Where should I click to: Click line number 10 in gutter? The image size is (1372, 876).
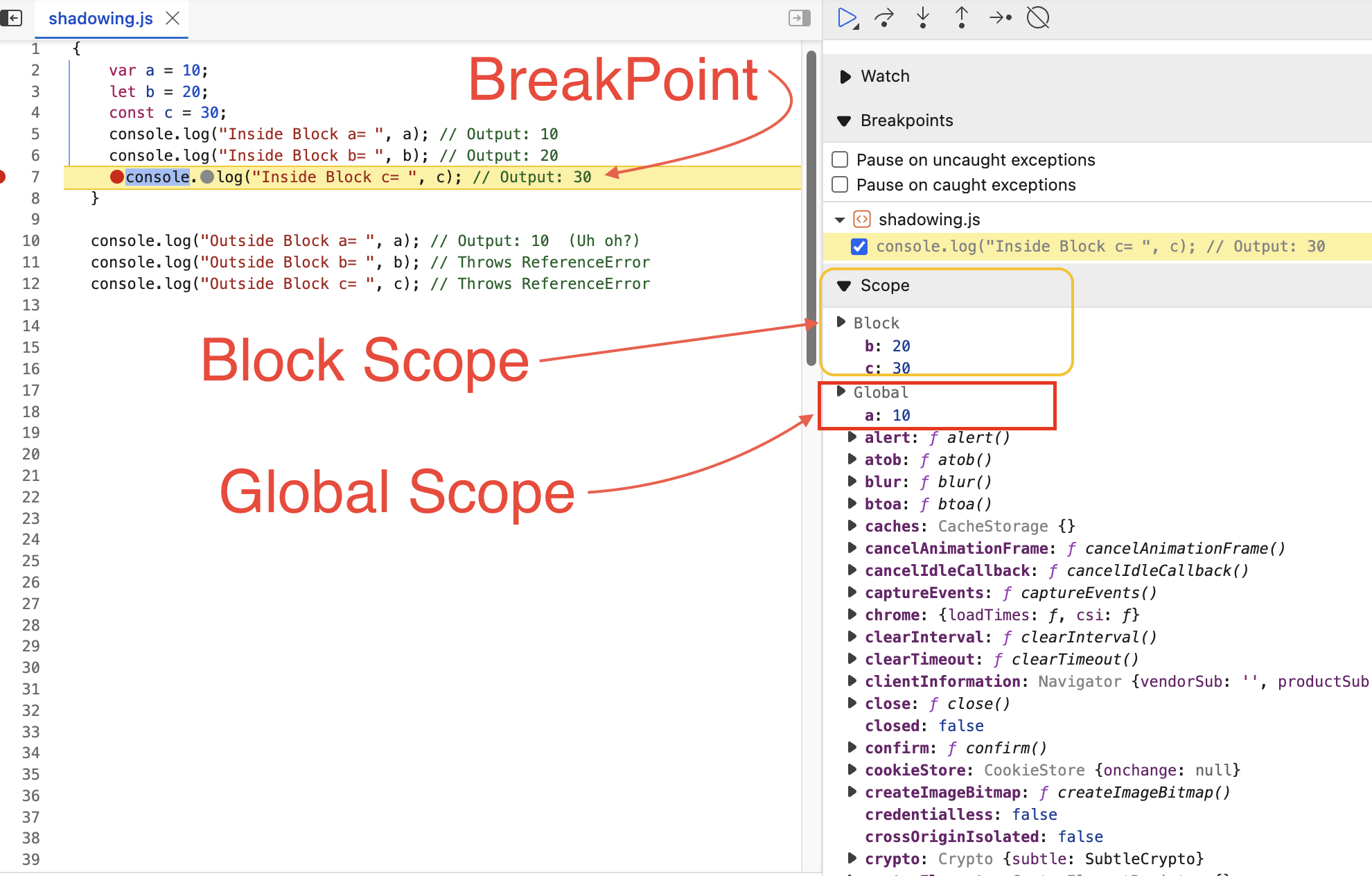coord(31,240)
